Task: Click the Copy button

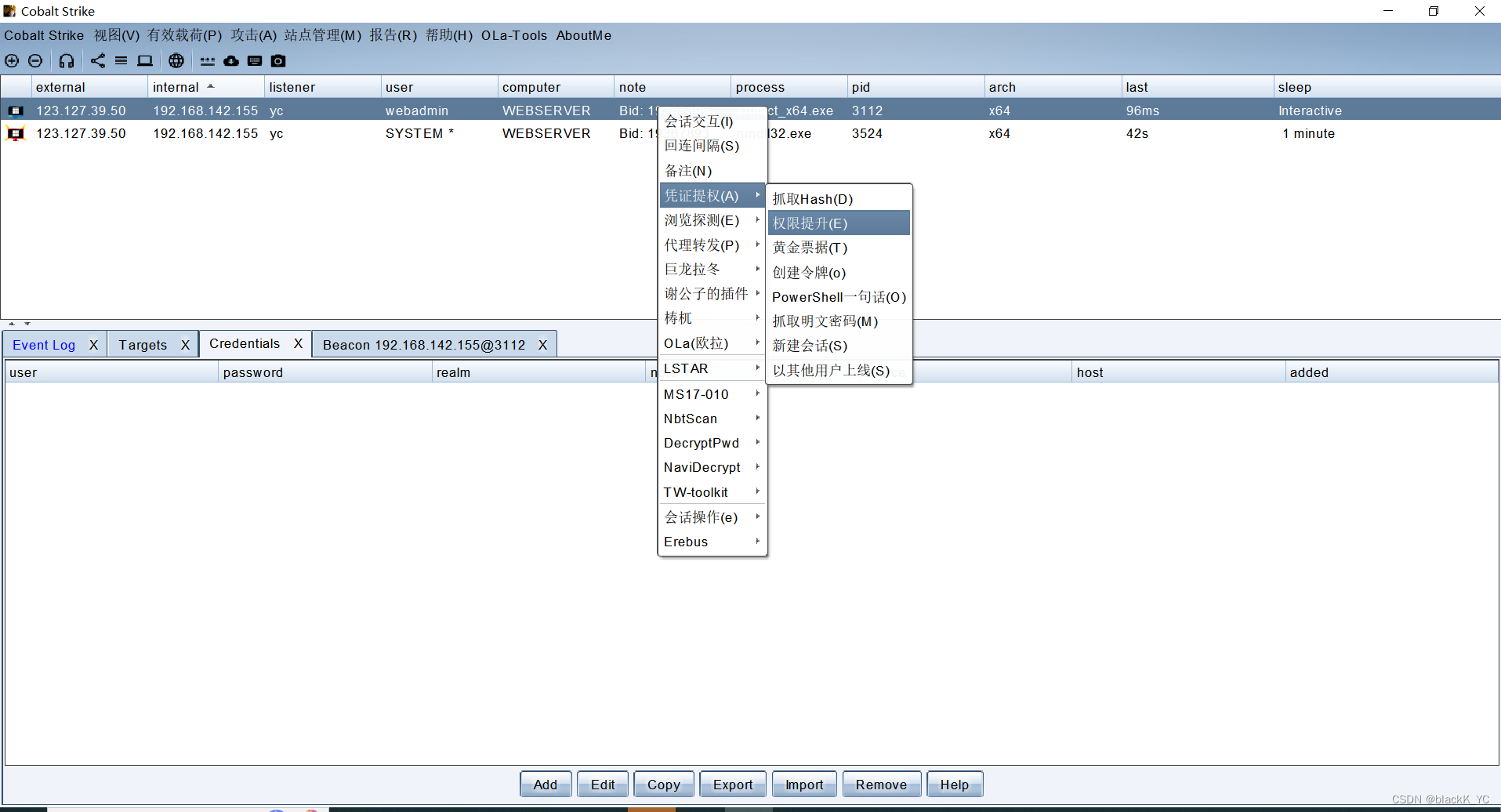Action: 664,785
